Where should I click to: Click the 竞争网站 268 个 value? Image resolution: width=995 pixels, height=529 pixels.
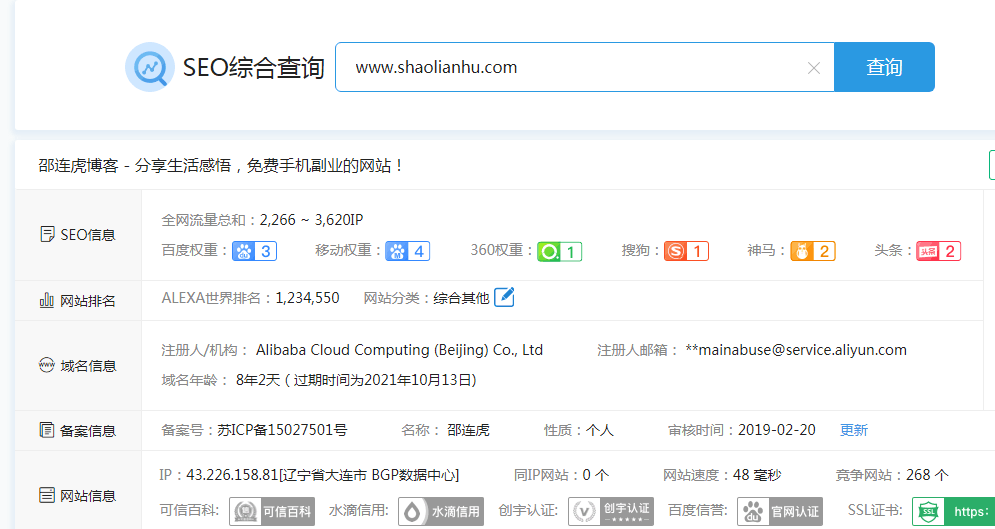click(x=928, y=474)
